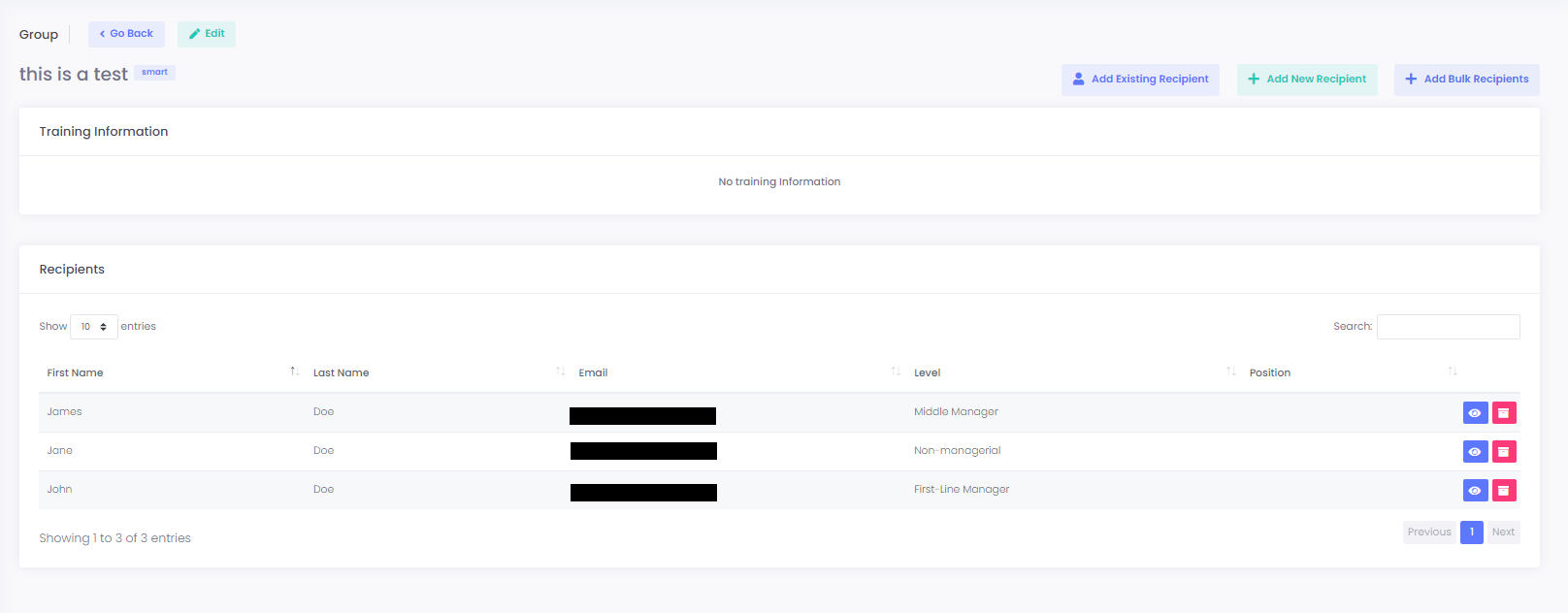Click the Next pagination button

click(1503, 532)
